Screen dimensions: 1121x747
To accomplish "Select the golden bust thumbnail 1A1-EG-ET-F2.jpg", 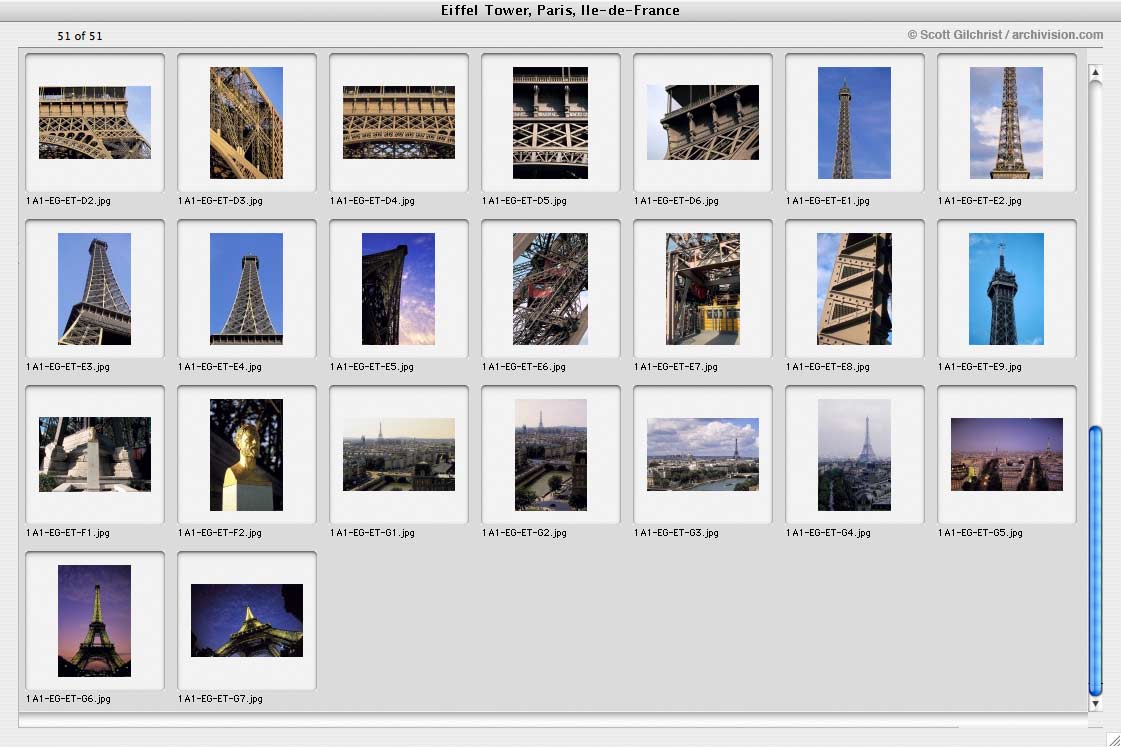I will point(246,455).
